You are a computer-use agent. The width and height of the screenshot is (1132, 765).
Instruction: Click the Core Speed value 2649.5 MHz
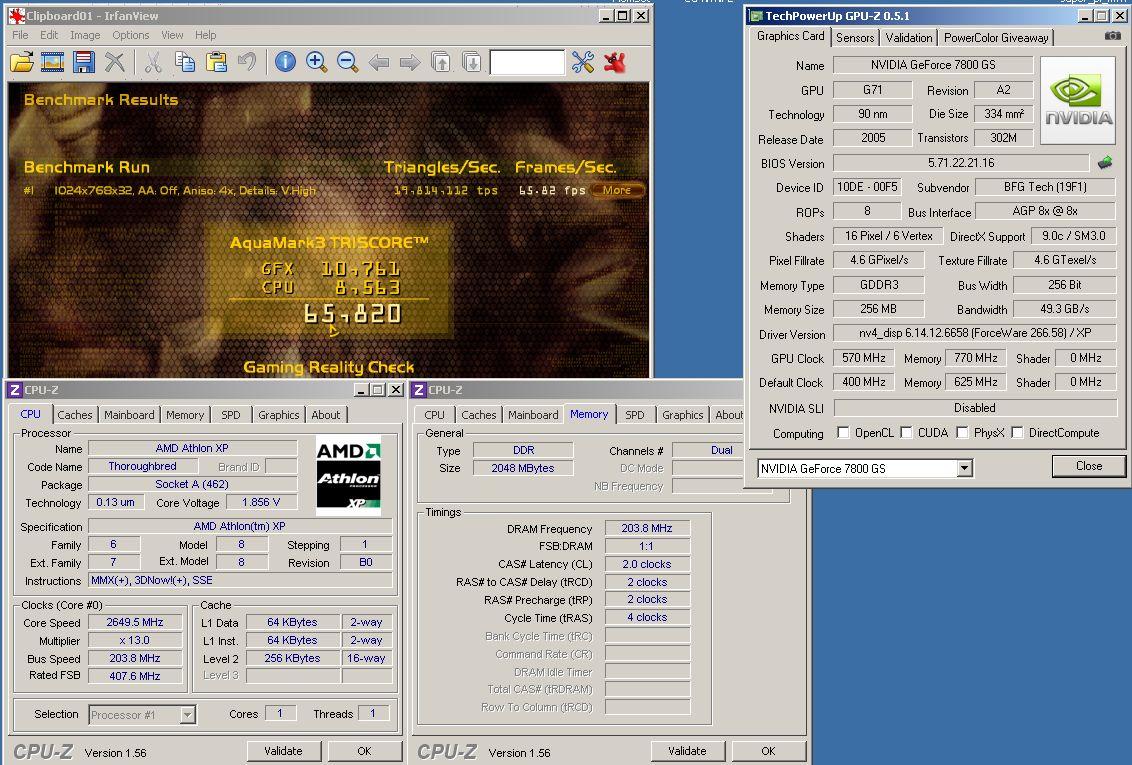point(135,623)
